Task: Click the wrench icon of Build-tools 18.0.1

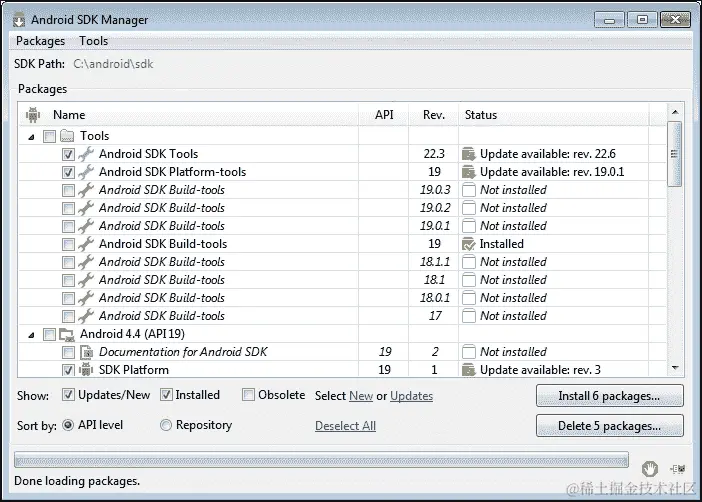Action: (86, 298)
